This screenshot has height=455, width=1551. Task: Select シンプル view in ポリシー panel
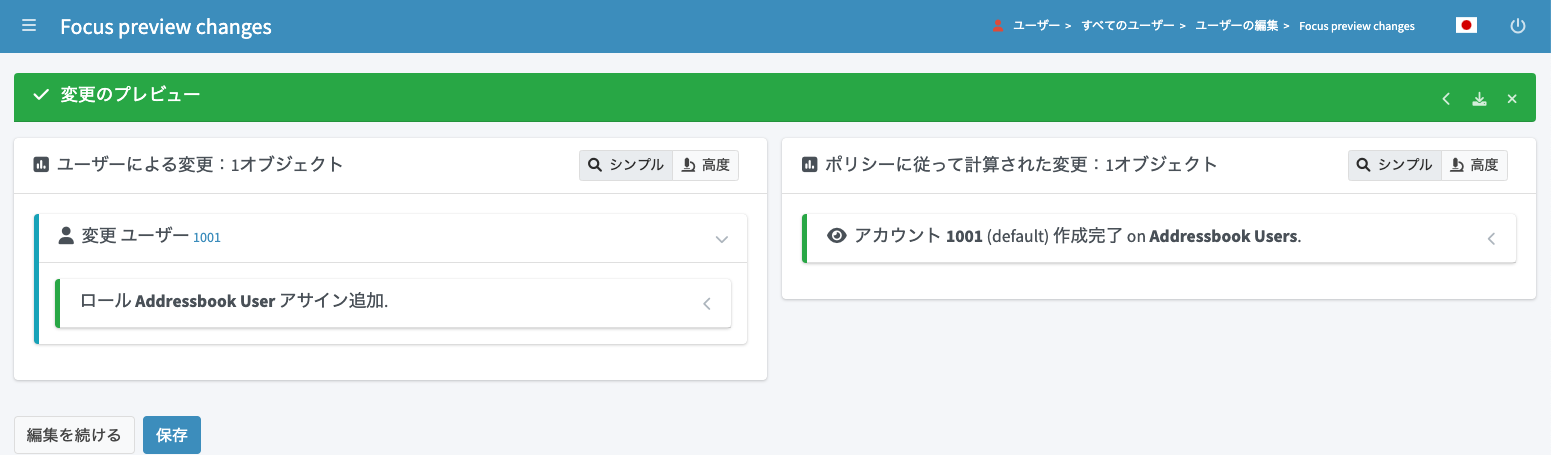point(1394,165)
